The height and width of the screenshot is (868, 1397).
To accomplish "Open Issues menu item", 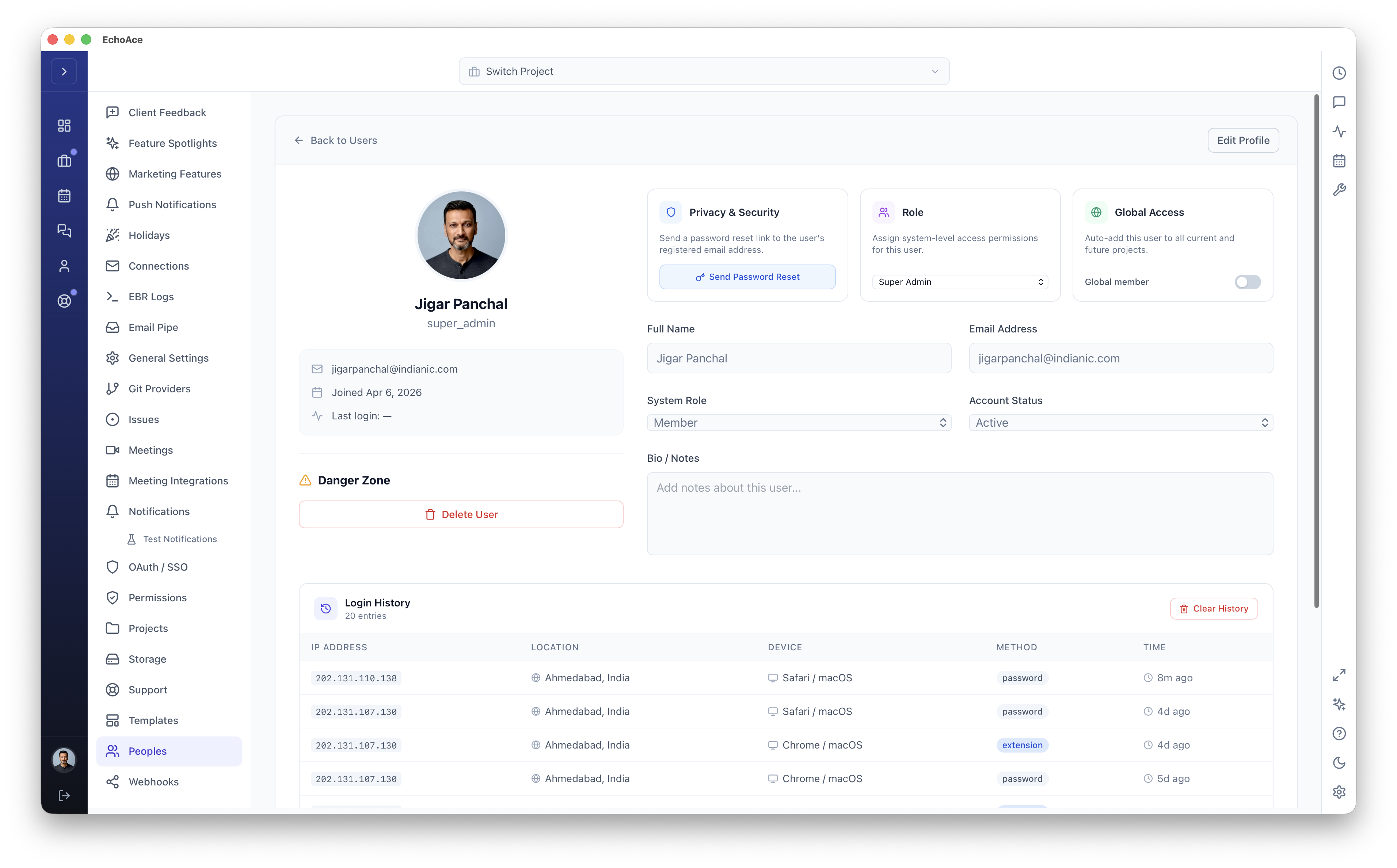I will (169, 420).
